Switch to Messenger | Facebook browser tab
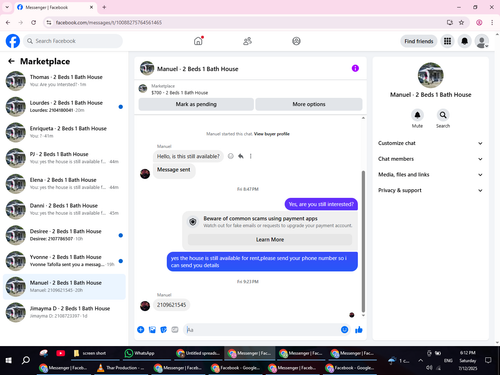This screenshot has height=375, width=500. point(56,7)
